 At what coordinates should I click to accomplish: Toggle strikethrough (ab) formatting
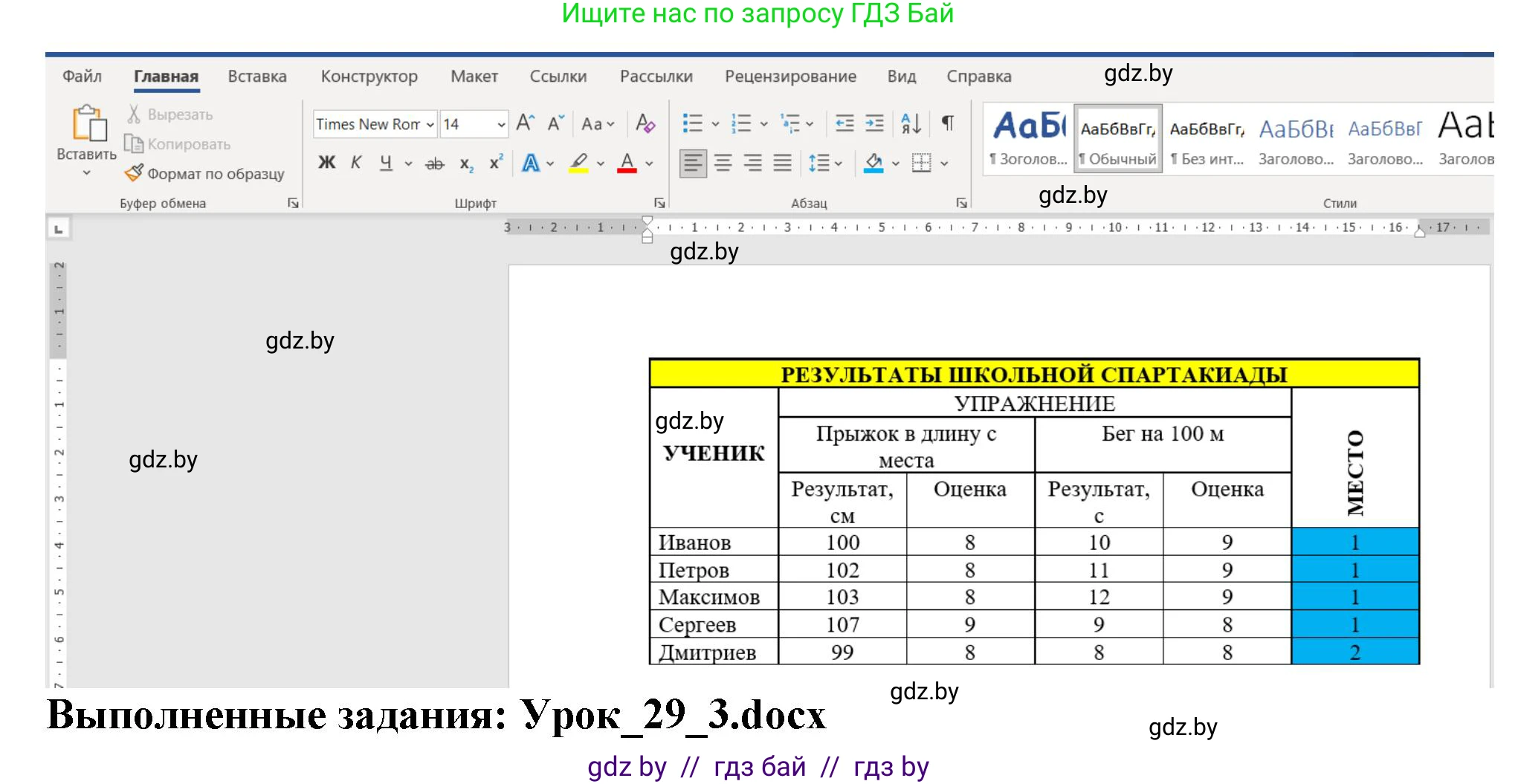pyautogui.click(x=435, y=163)
